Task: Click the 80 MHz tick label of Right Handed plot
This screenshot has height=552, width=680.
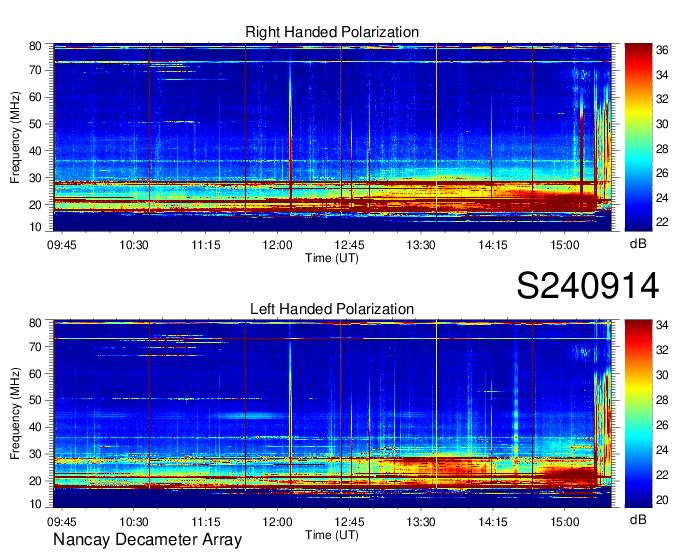Action: pyautogui.click(x=35, y=46)
